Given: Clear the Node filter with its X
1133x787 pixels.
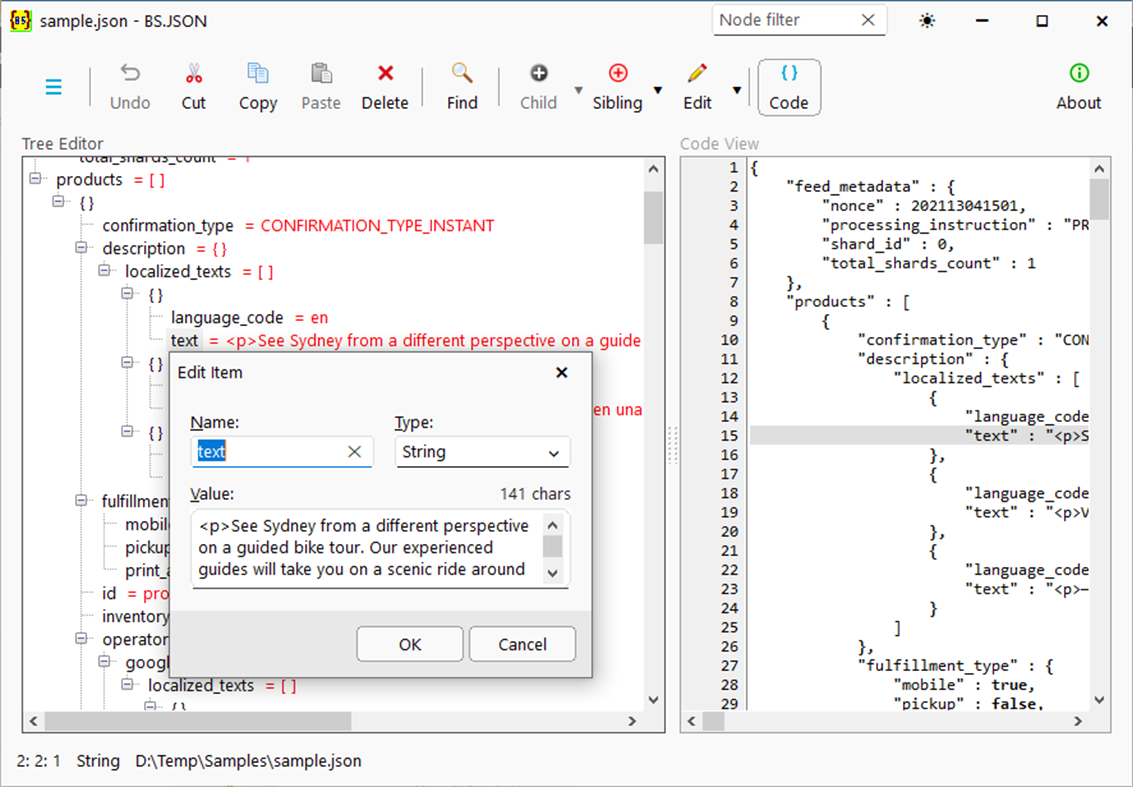Looking at the screenshot, I should click(869, 20).
